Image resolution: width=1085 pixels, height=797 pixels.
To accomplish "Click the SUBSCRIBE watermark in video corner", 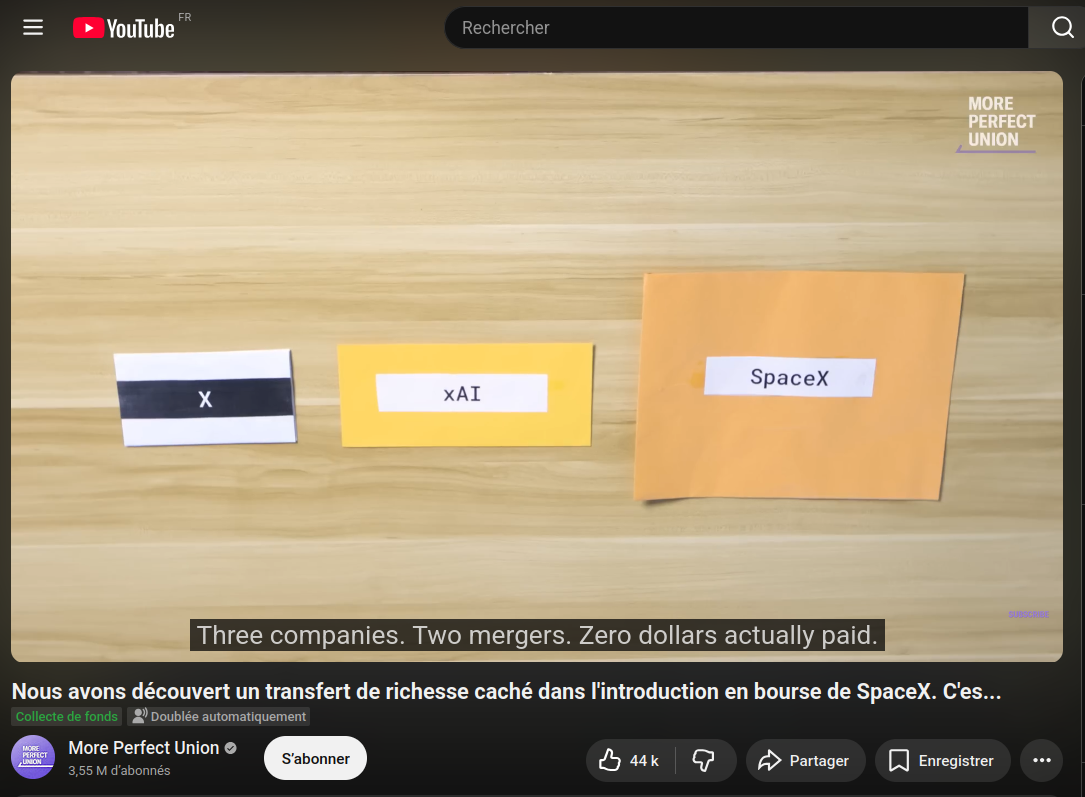I will [x=1028, y=614].
